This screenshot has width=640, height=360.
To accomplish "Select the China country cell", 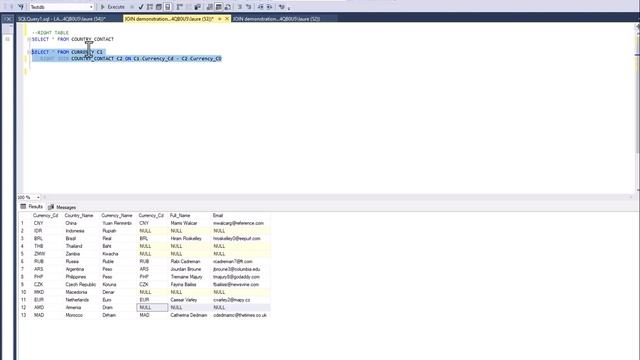I will (81, 223).
